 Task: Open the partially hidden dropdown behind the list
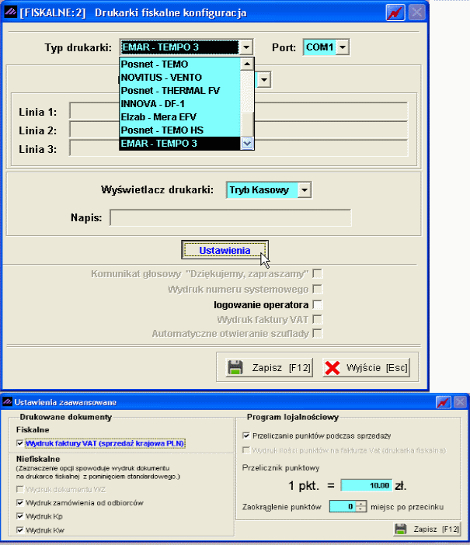(x=264, y=80)
